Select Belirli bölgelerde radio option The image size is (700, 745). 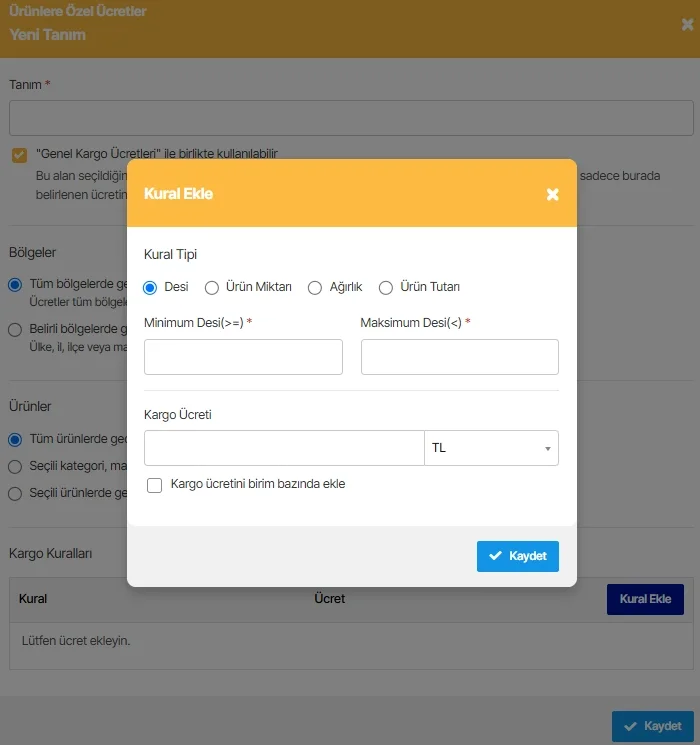coord(15,330)
